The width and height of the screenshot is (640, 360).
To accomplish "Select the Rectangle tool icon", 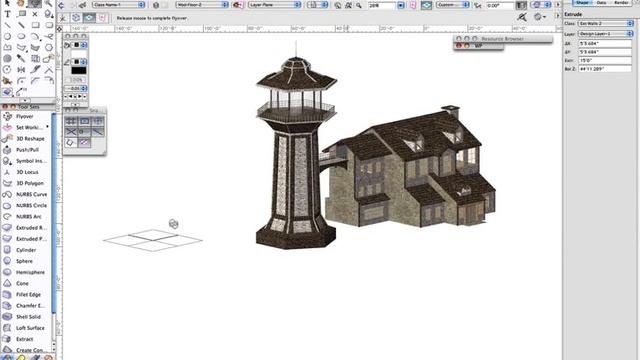I will 35,25.
